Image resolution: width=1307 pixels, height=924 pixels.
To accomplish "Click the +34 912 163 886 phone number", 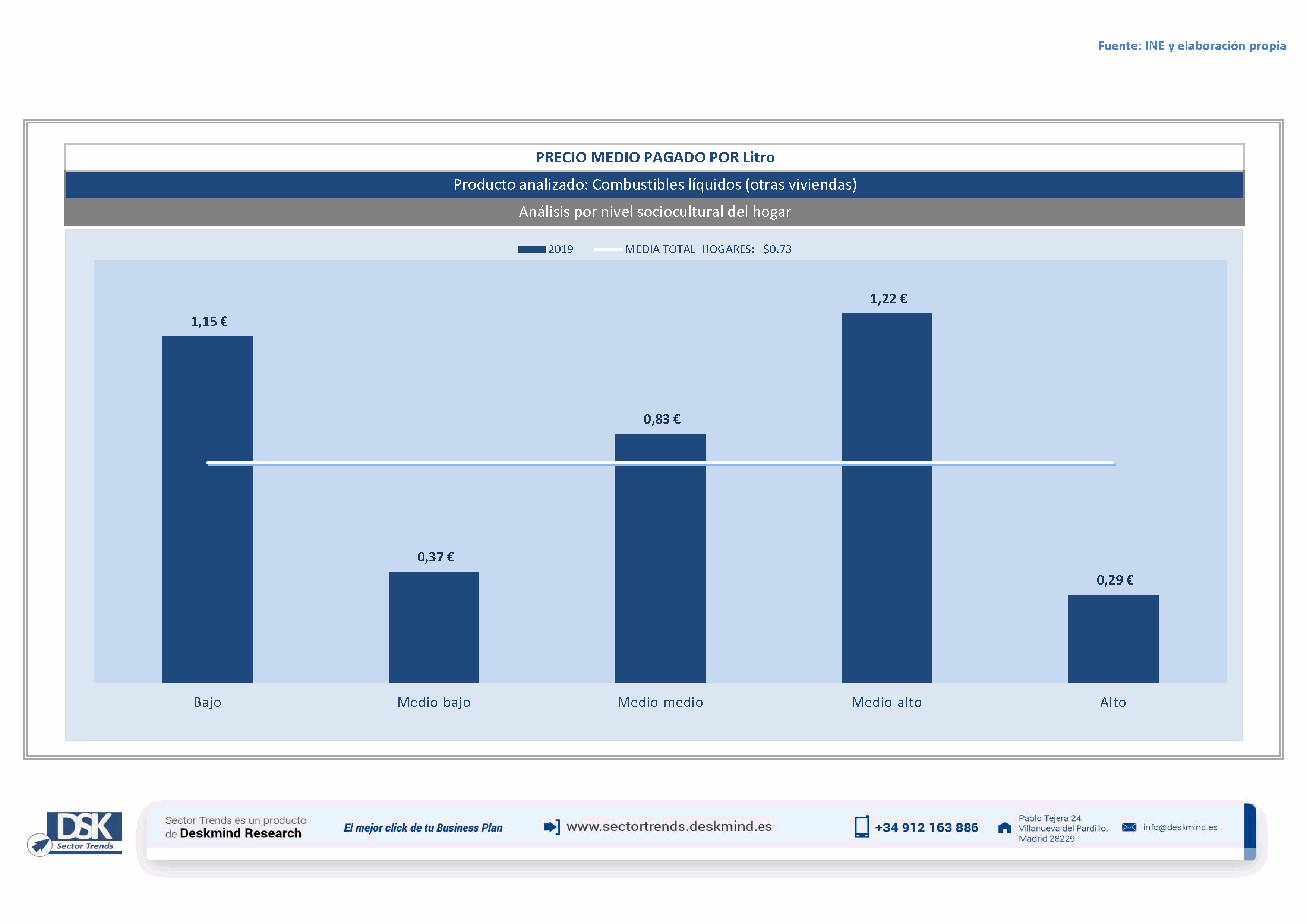I will tap(926, 828).
